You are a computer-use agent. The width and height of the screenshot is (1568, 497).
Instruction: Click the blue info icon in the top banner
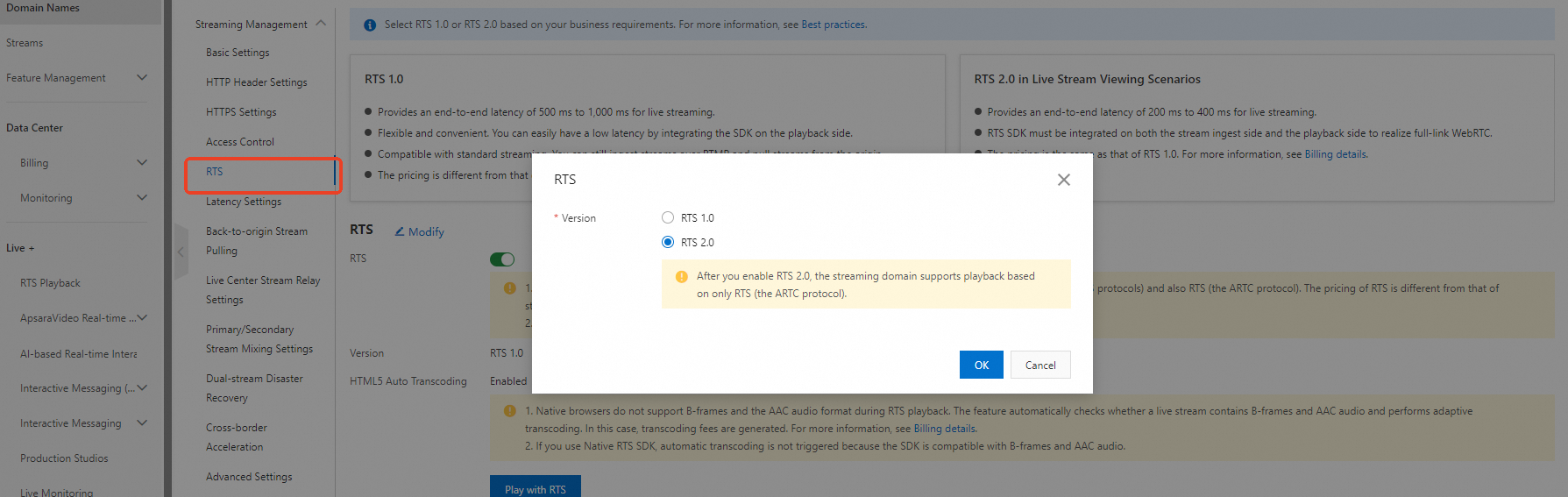(370, 25)
